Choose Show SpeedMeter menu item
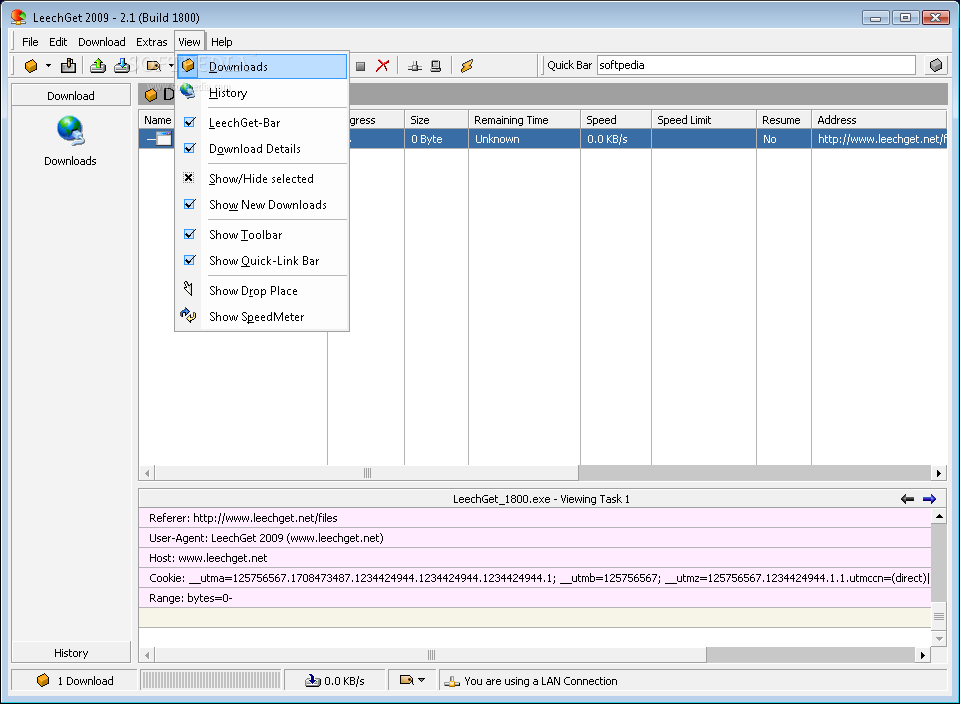Screen dimensions: 960x704 click(x=262, y=316)
